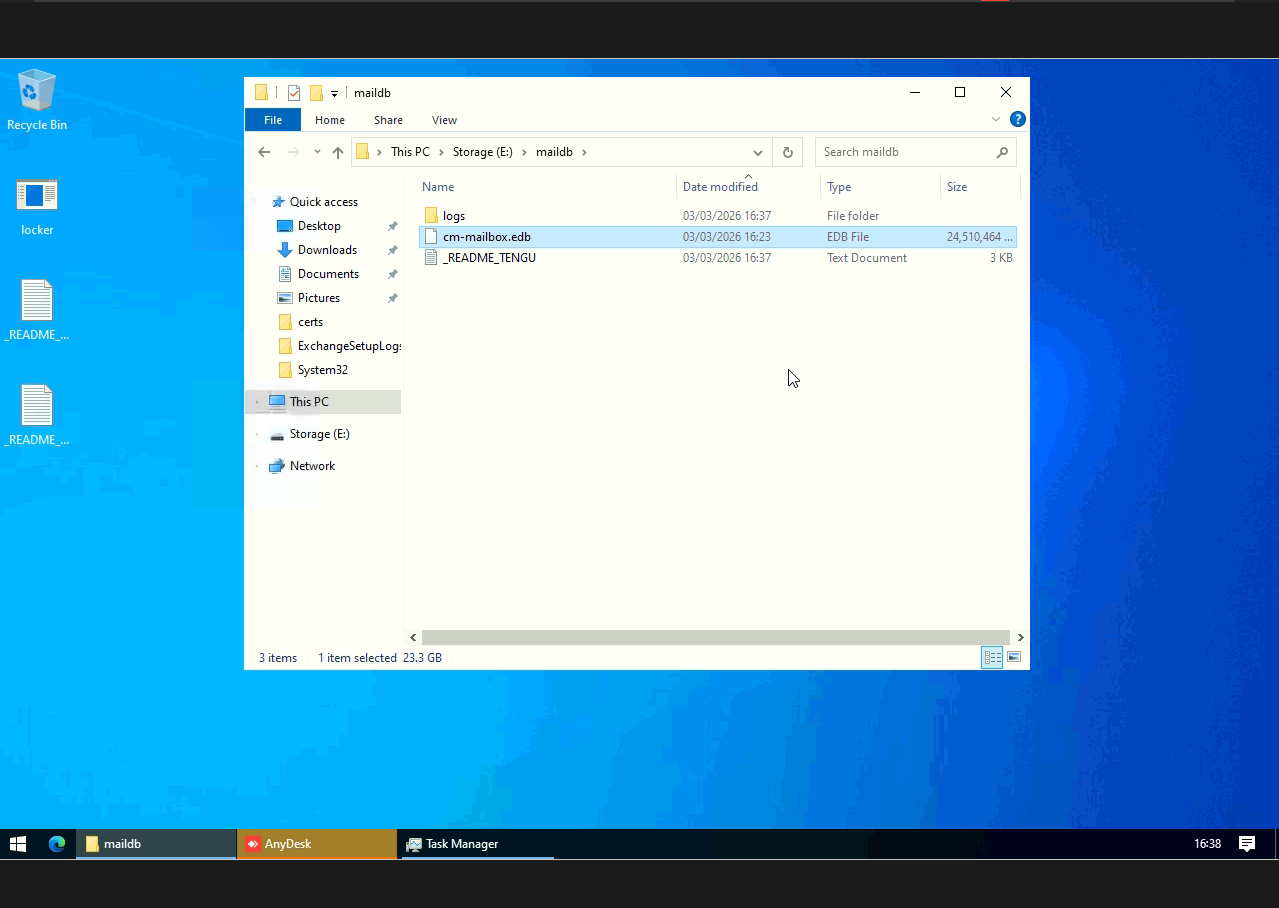Click the horizontal scrollbar thumb
1279x908 pixels.
[x=715, y=637]
